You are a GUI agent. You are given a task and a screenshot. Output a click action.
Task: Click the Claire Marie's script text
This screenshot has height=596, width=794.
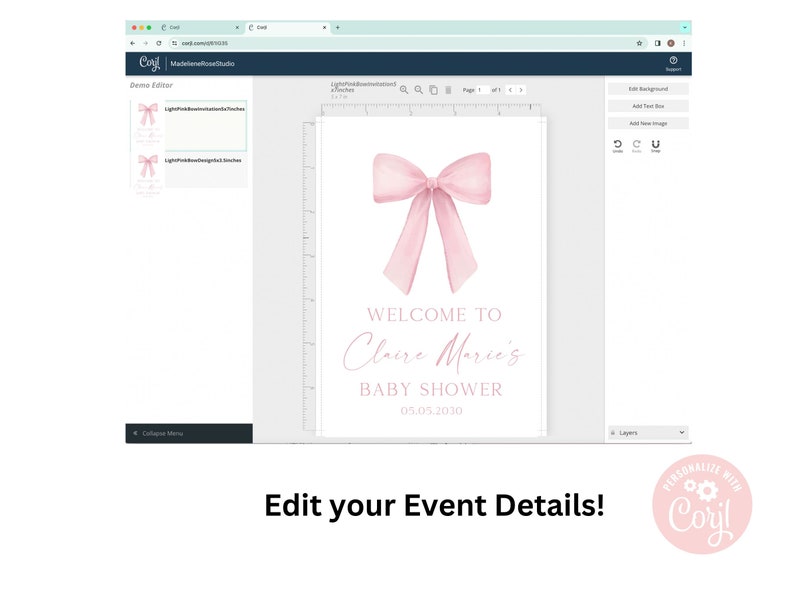pos(433,351)
